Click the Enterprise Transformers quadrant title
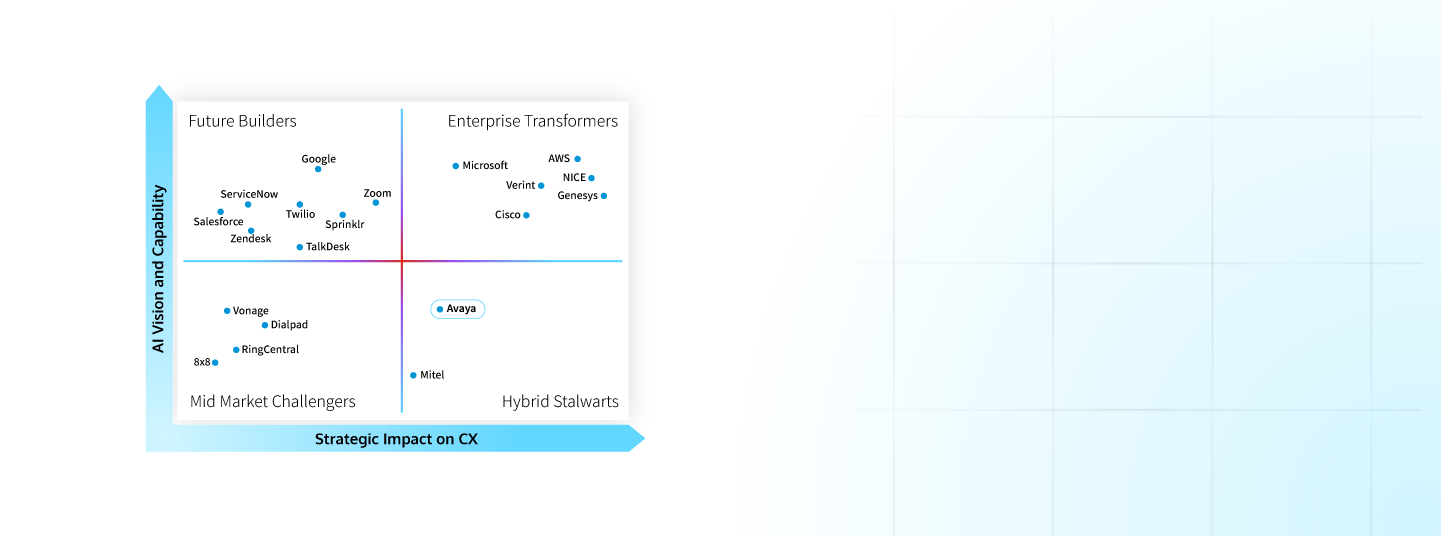The width and height of the screenshot is (1441, 536). coord(533,121)
